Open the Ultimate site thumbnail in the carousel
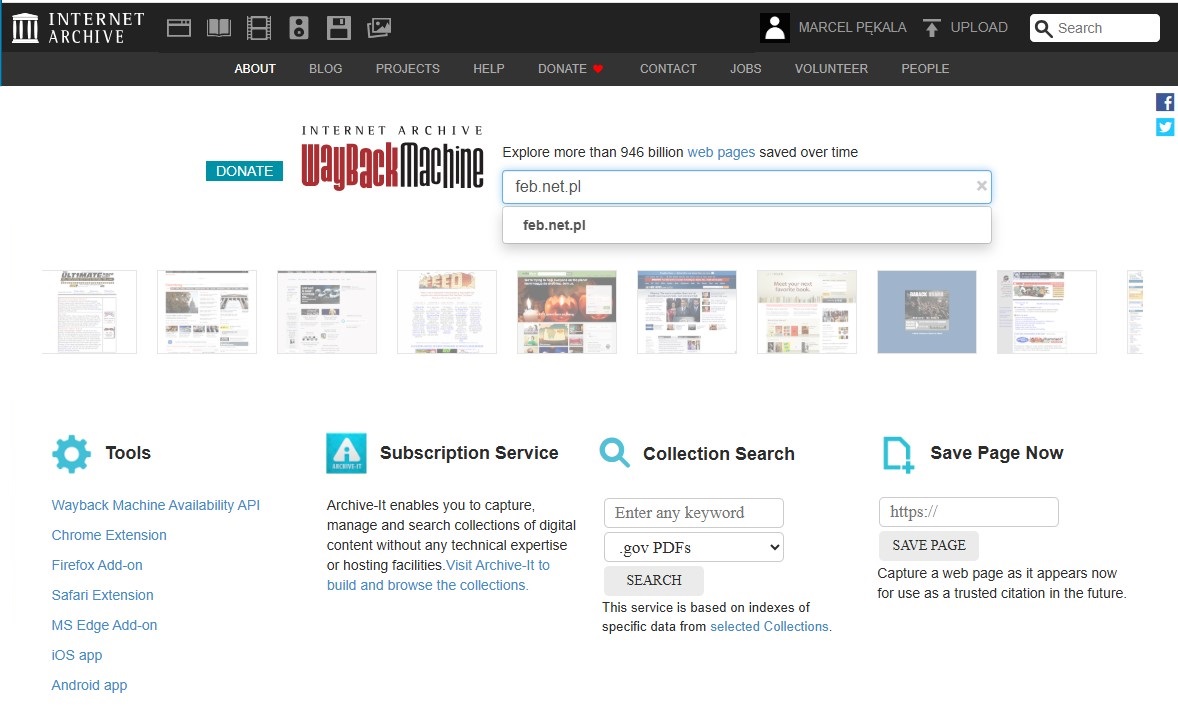Screen dimensions: 1178x714 click(x=89, y=312)
